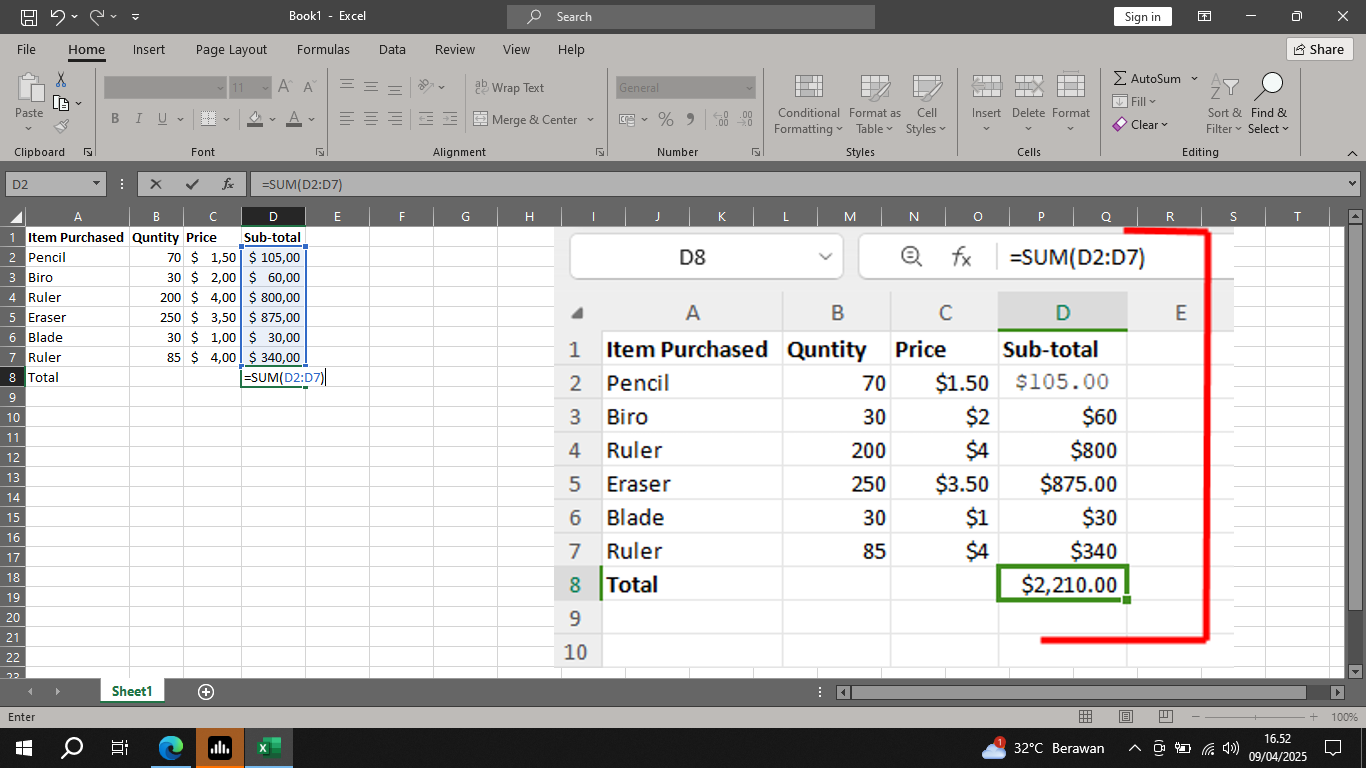This screenshot has width=1366, height=768.
Task: Toggle Bold formatting button
Action: pos(115,119)
